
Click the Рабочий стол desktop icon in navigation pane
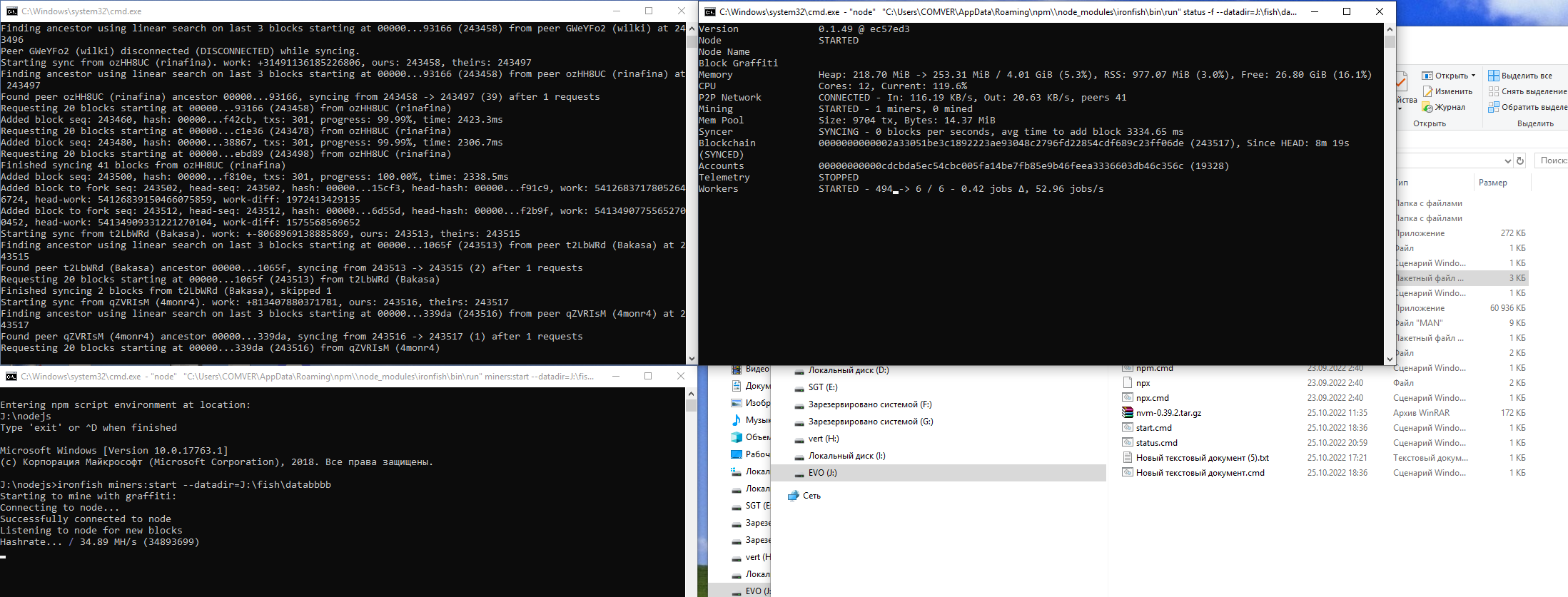tap(737, 454)
